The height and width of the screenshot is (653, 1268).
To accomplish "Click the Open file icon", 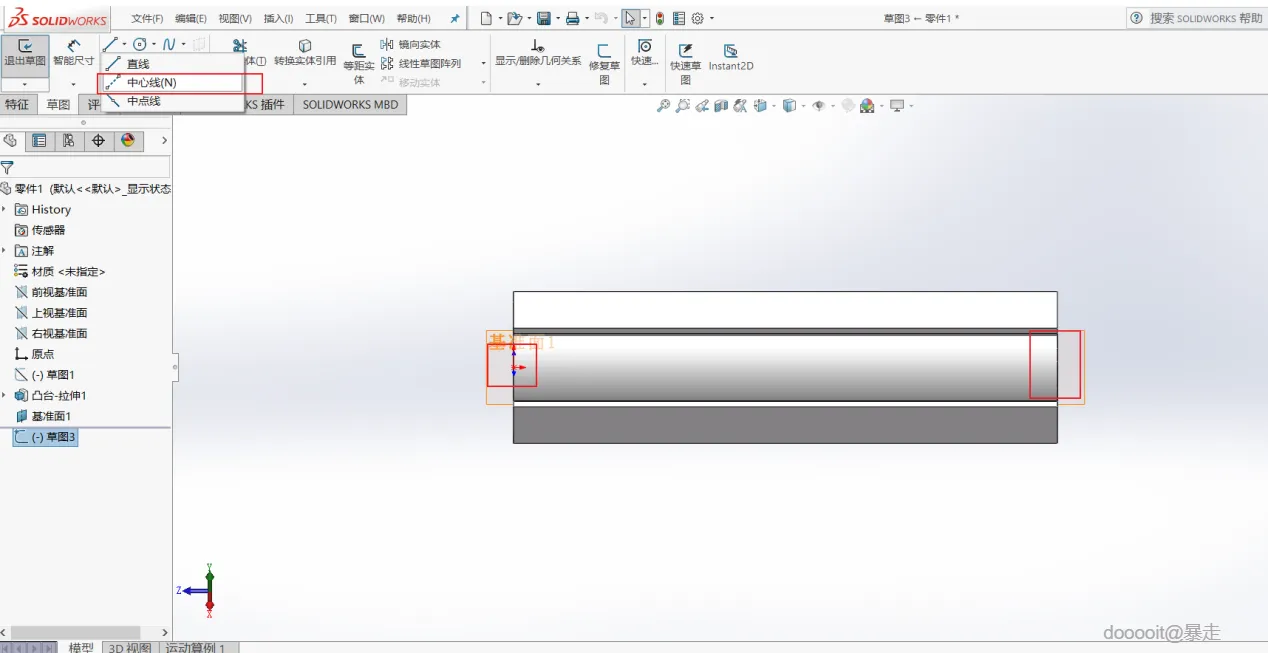I will pyautogui.click(x=514, y=18).
